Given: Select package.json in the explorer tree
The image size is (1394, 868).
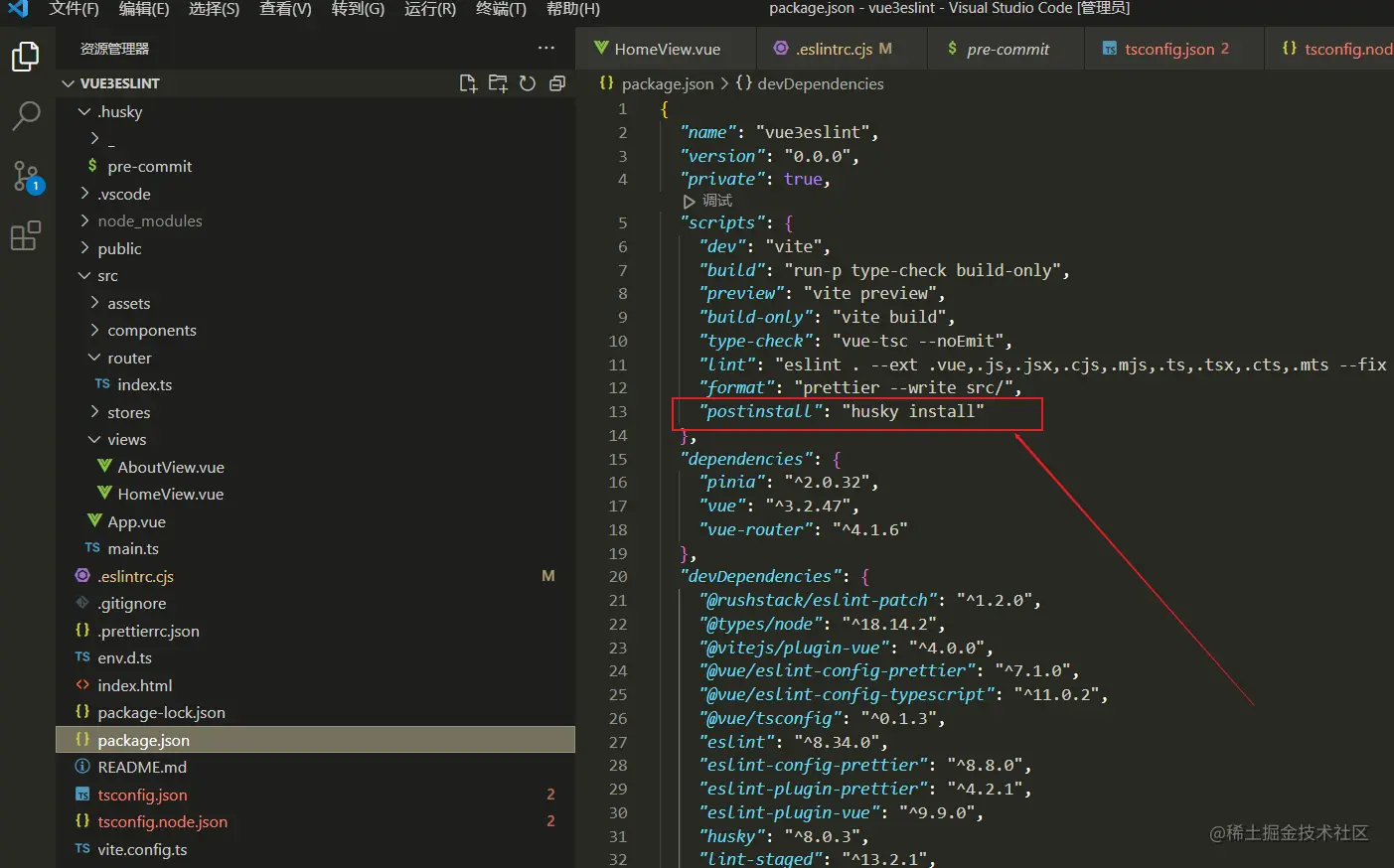Looking at the screenshot, I should click(315, 740).
